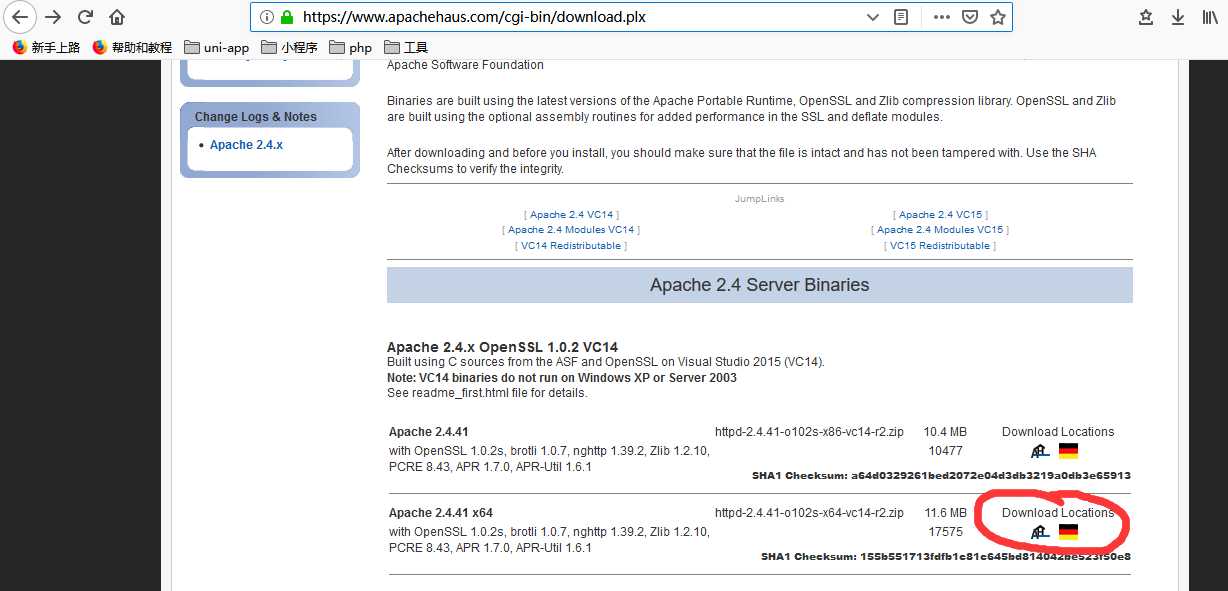Jump to VC15 Redistributable link
The image size is (1228, 591).
pos(940,246)
